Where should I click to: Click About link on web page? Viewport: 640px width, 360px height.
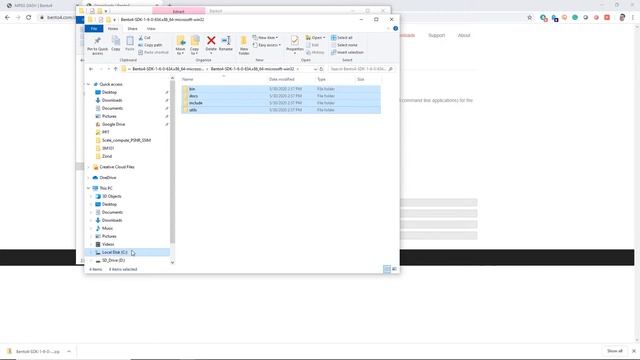464,36
